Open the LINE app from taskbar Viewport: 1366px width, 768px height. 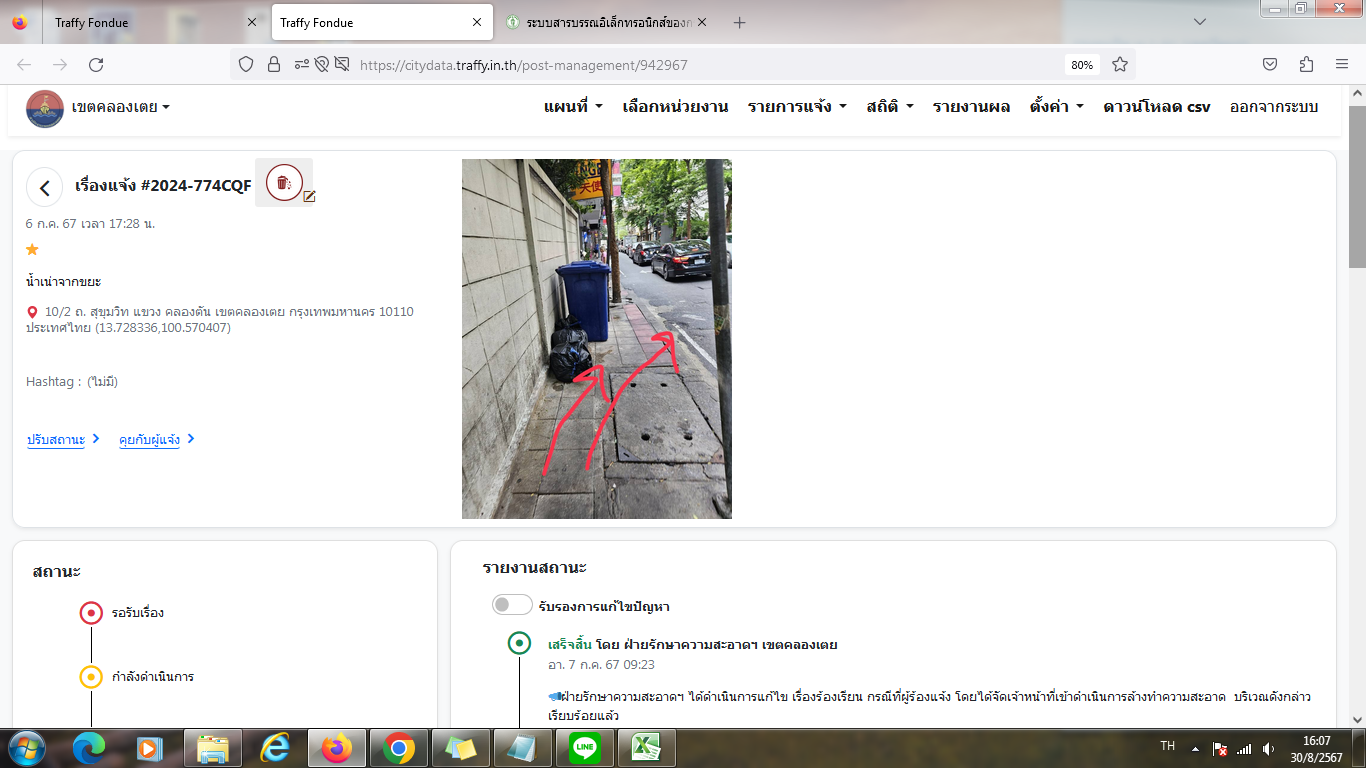pos(584,748)
